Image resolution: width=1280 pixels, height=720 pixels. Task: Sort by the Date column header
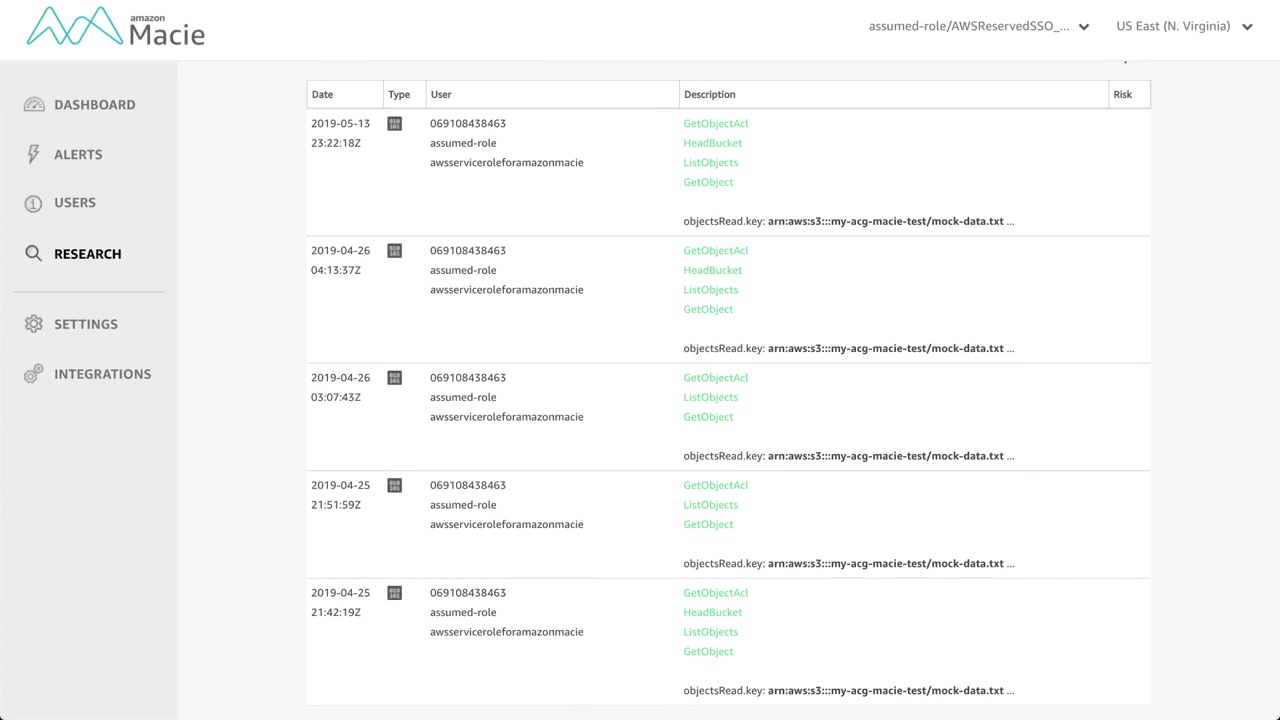[x=322, y=95]
